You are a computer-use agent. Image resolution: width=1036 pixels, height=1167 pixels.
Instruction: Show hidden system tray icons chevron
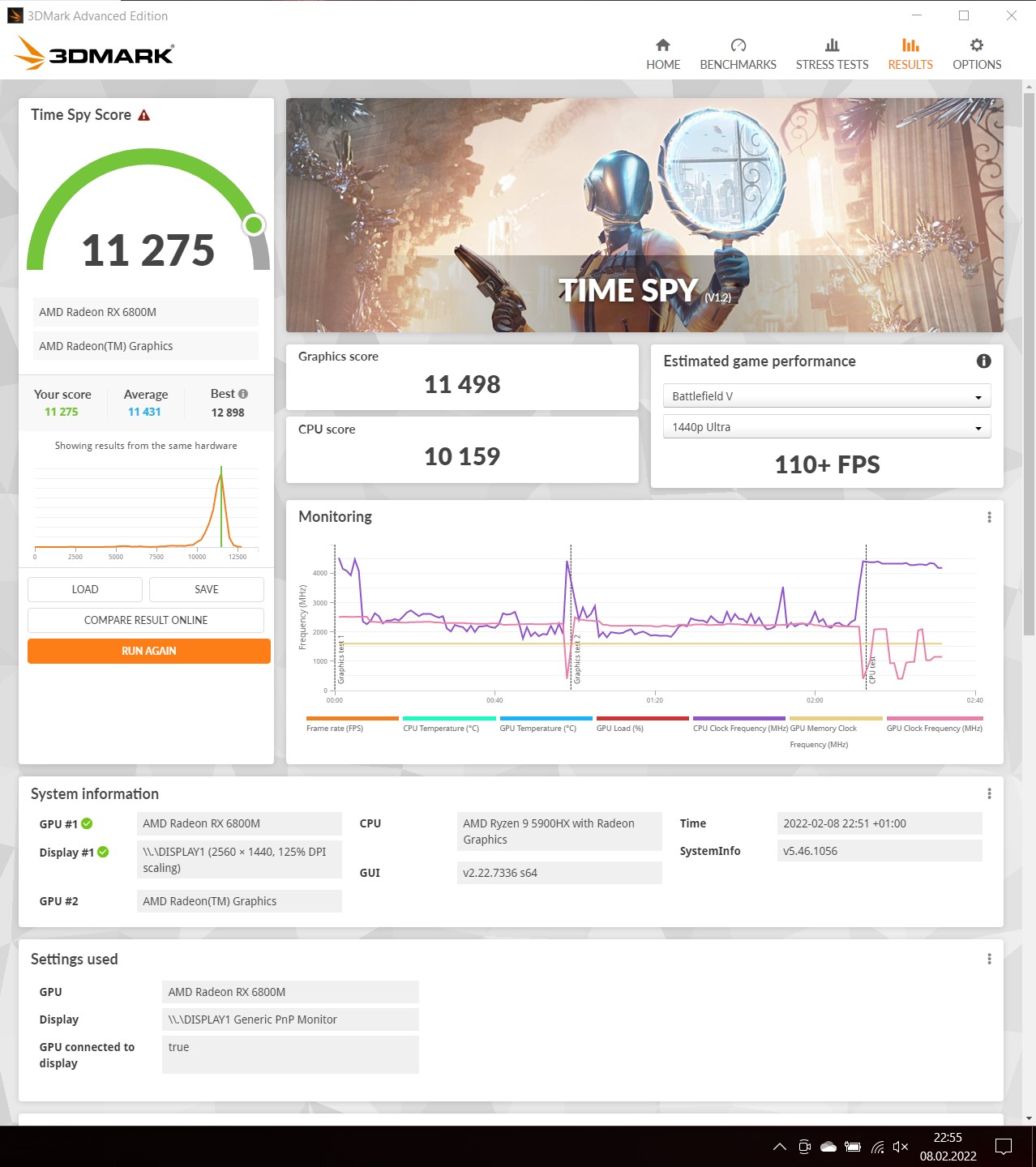tap(779, 1147)
